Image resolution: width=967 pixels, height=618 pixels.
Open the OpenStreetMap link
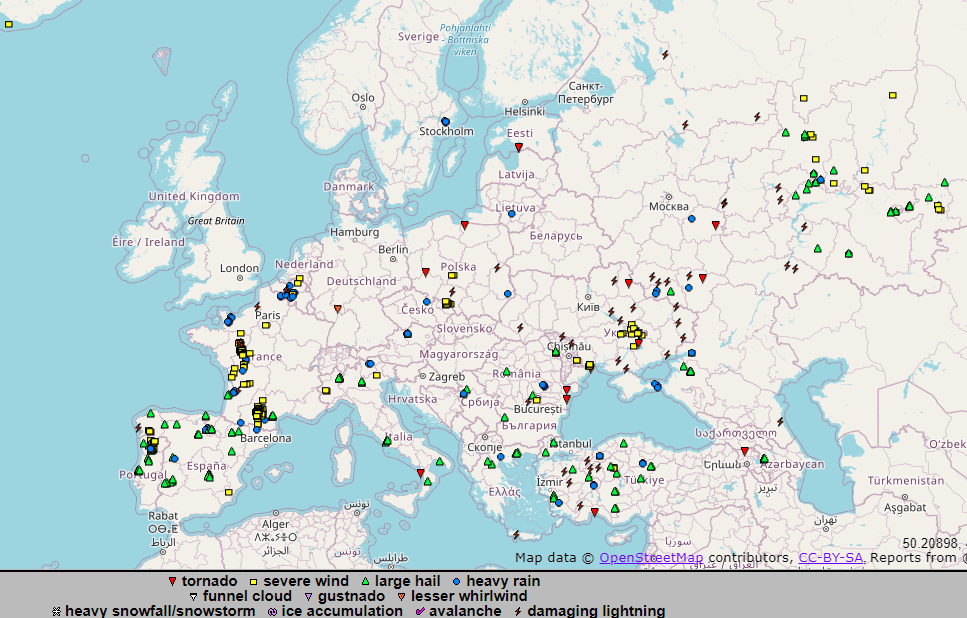click(x=651, y=558)
